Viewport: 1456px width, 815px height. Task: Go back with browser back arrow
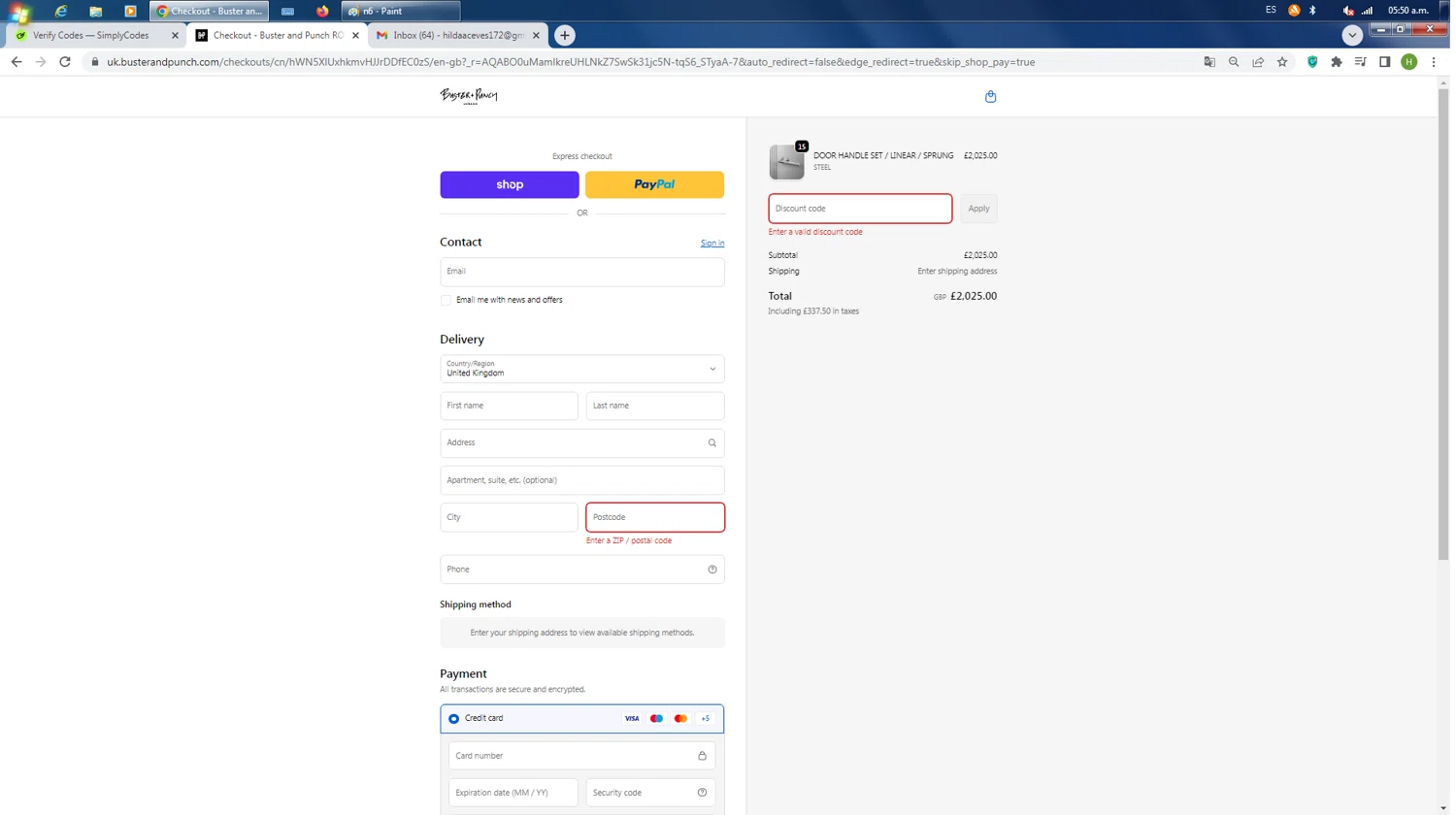click(x=17, y=62)
